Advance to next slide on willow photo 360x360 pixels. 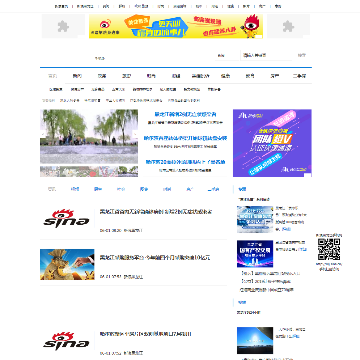click(135, 135)
